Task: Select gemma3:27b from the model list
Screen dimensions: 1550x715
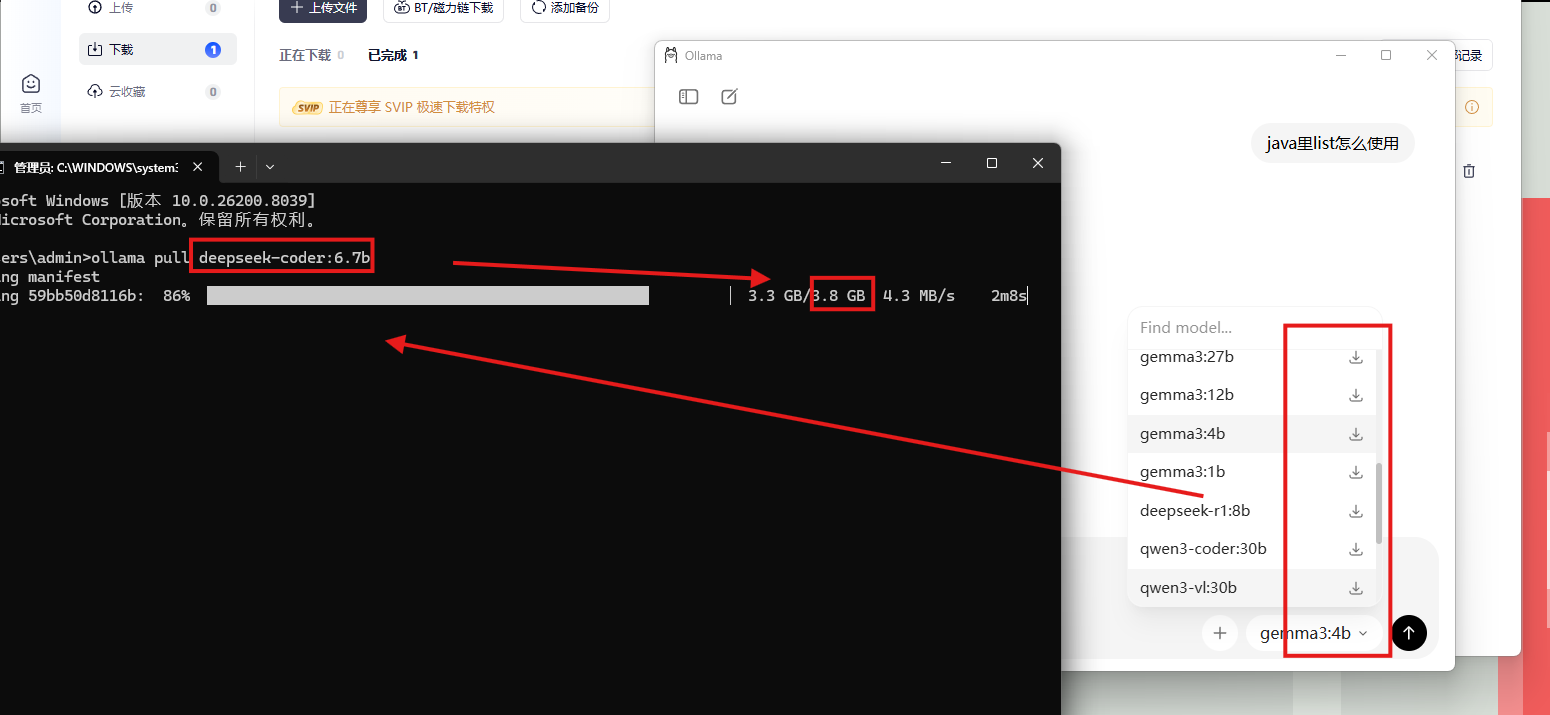Action: [x=1186, y=357]
